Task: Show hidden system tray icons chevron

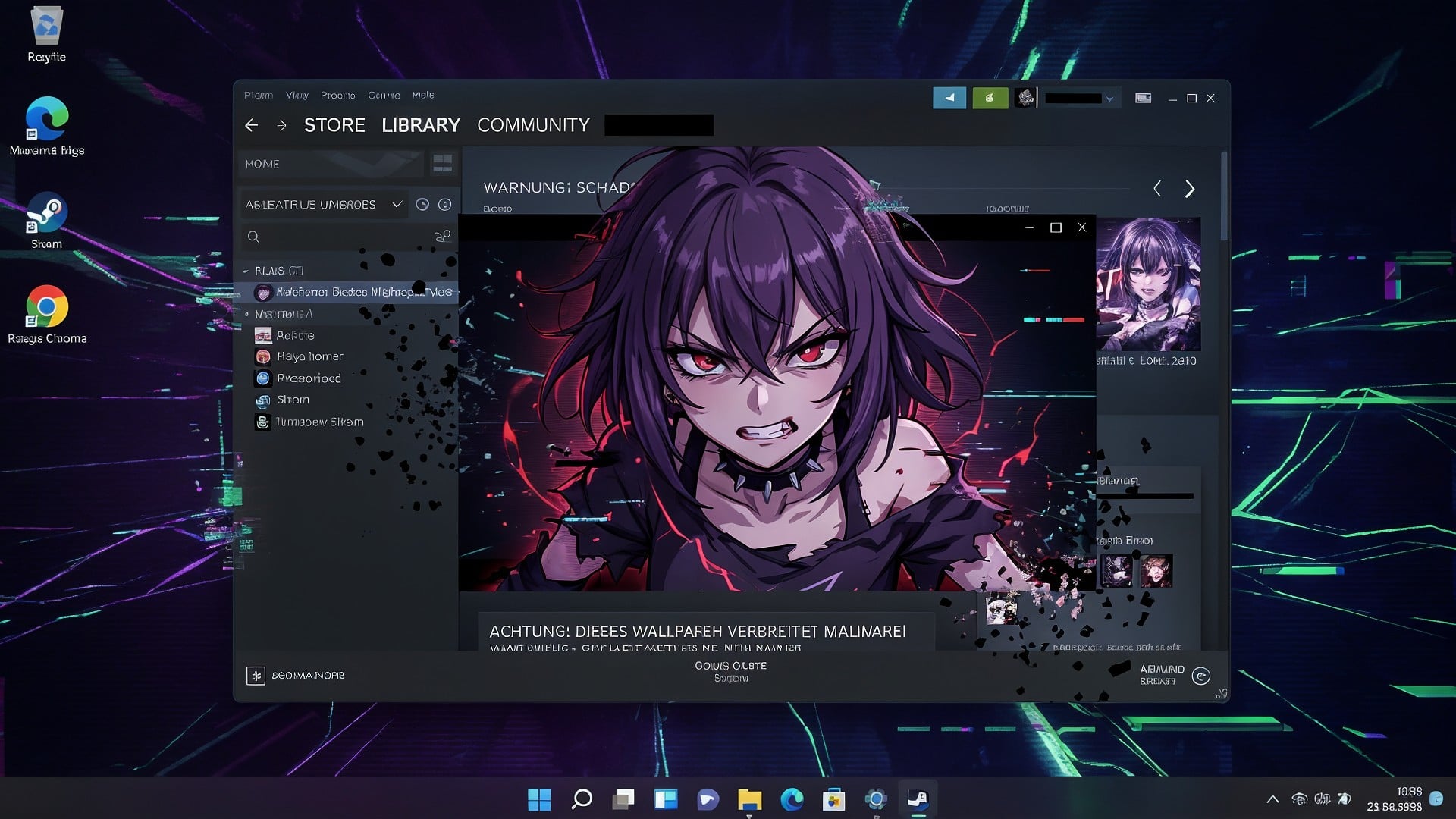Action: coord(1273,799)
